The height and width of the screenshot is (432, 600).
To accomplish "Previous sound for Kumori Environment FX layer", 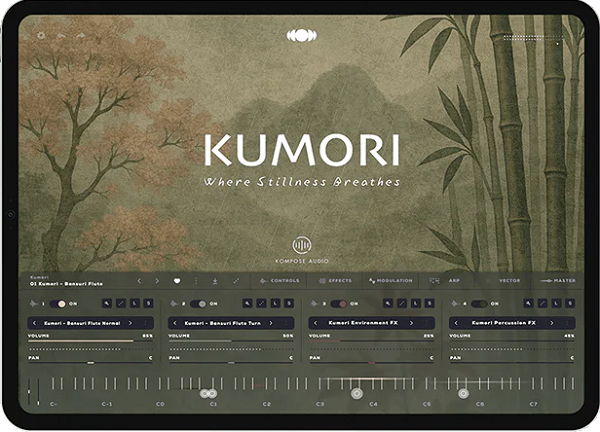I will pos(315,323).
